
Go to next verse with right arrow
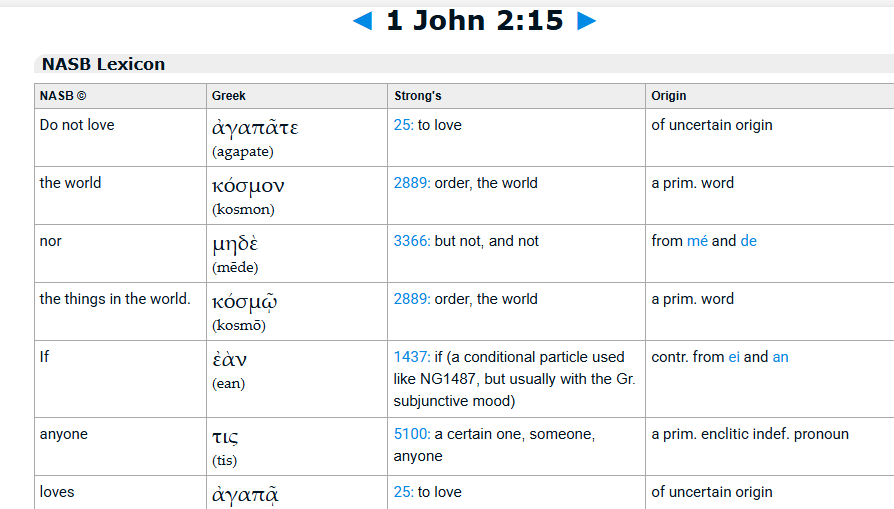coord(586,21)
